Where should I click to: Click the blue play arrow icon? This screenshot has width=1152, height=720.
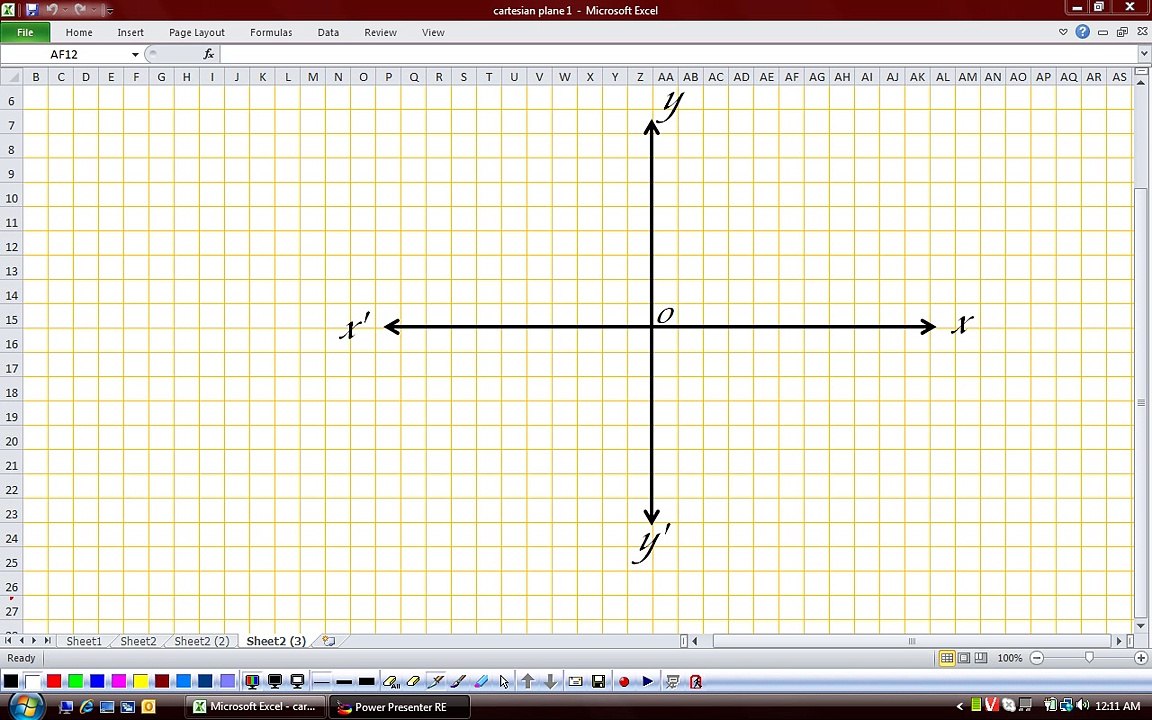(647, 682)
